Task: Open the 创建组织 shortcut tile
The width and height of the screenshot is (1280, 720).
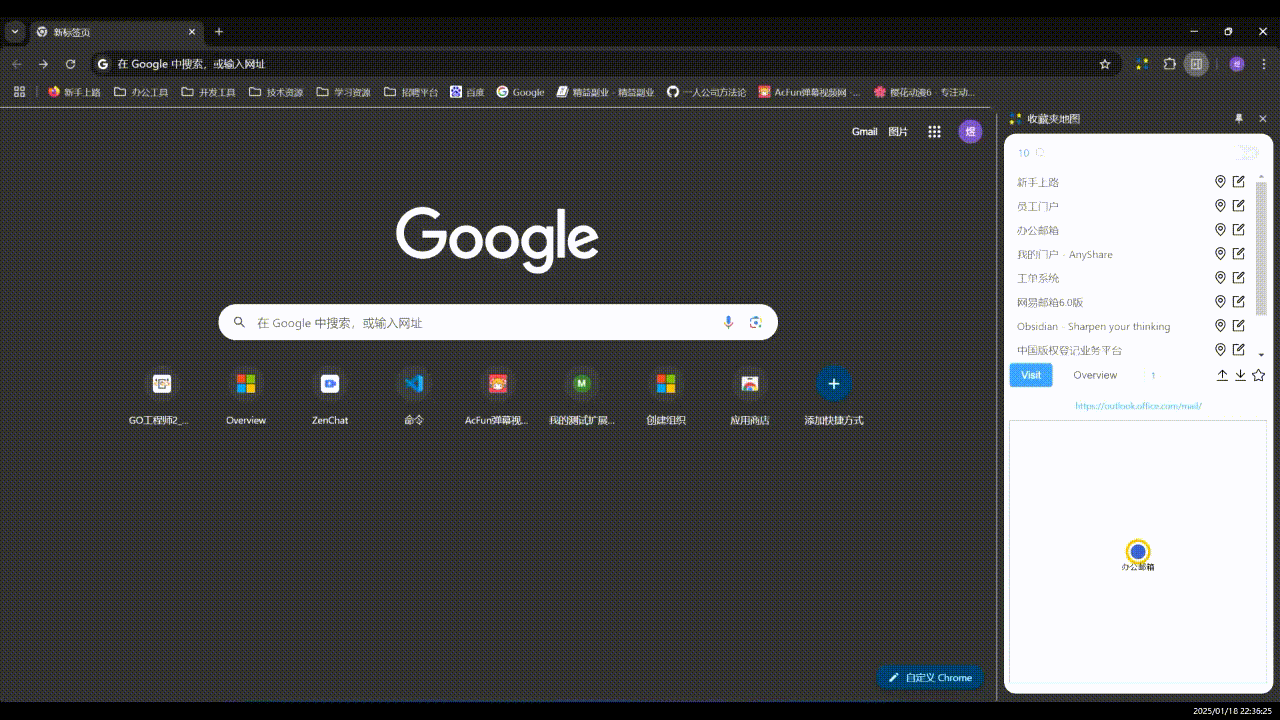Action: coord(666,397)
